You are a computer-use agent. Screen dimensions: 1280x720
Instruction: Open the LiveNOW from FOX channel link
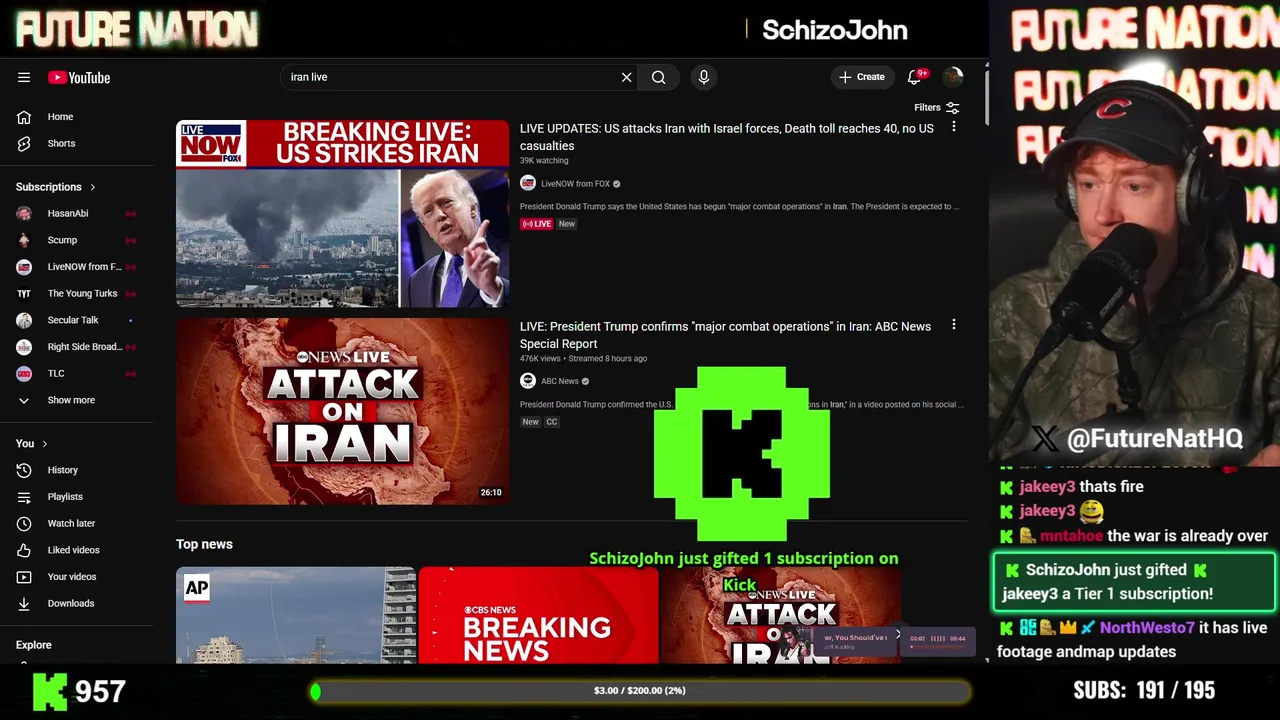click(575, 184)
